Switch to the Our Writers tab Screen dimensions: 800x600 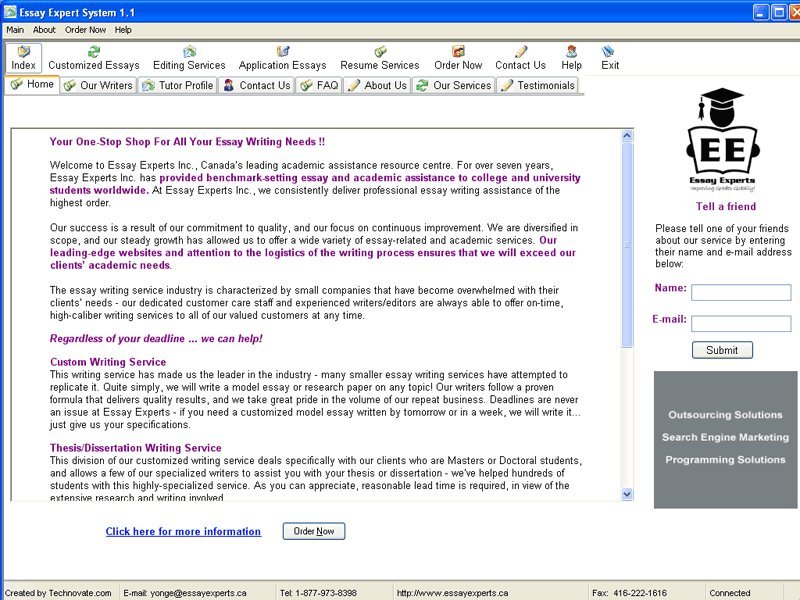(98, 85)
